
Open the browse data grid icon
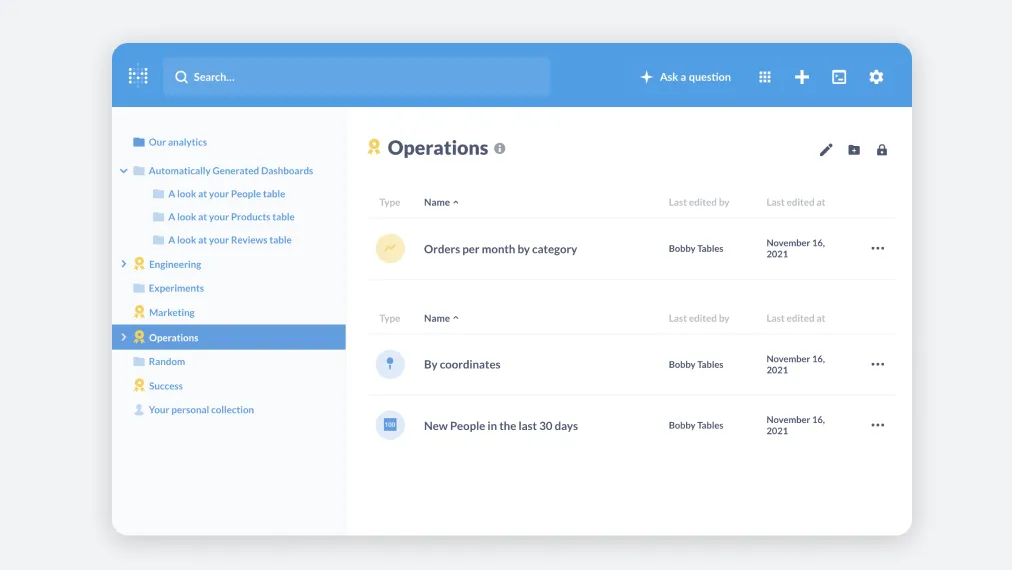(x=765, y=77)
